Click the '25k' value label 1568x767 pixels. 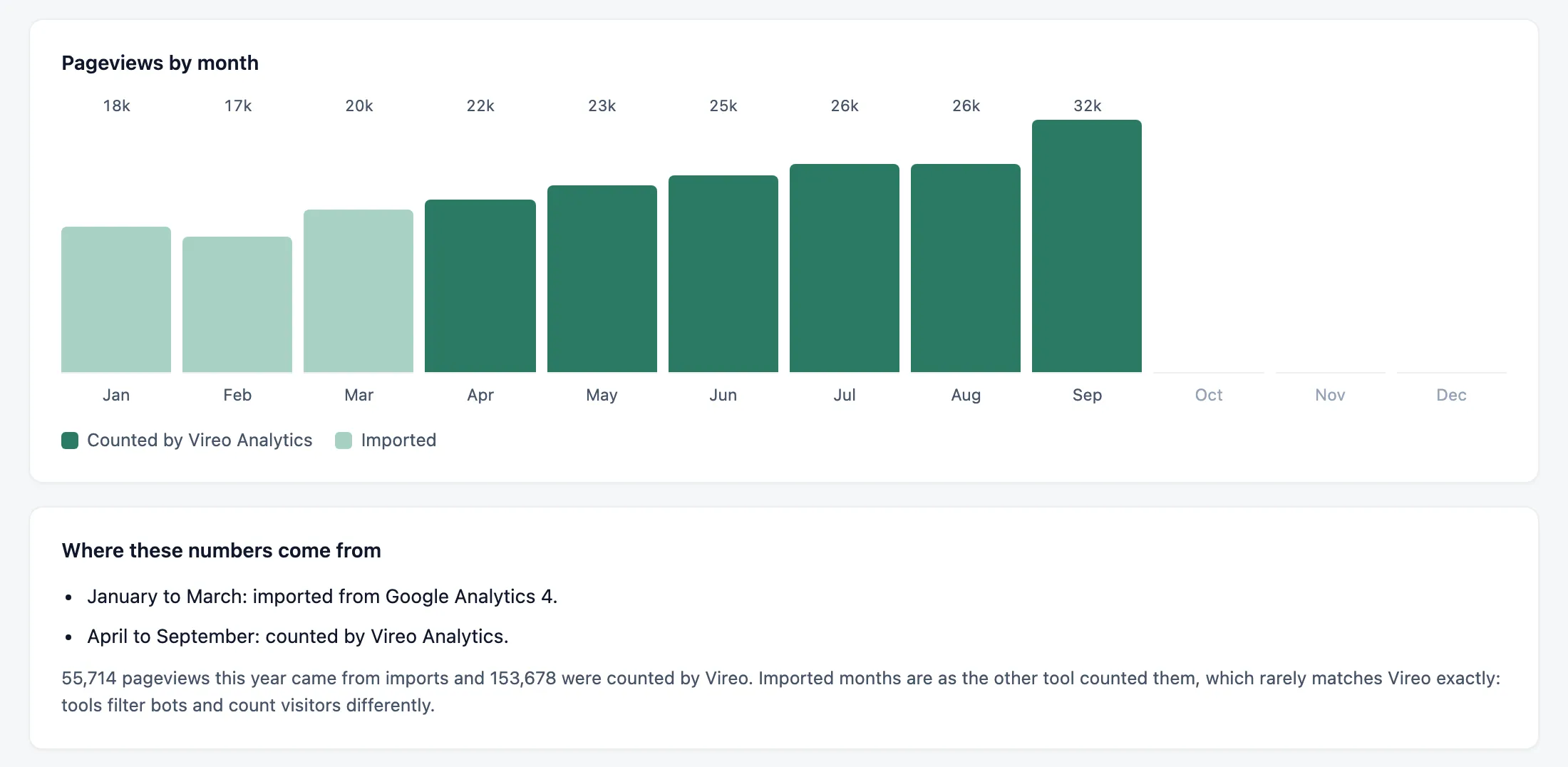tap(723, 106)
